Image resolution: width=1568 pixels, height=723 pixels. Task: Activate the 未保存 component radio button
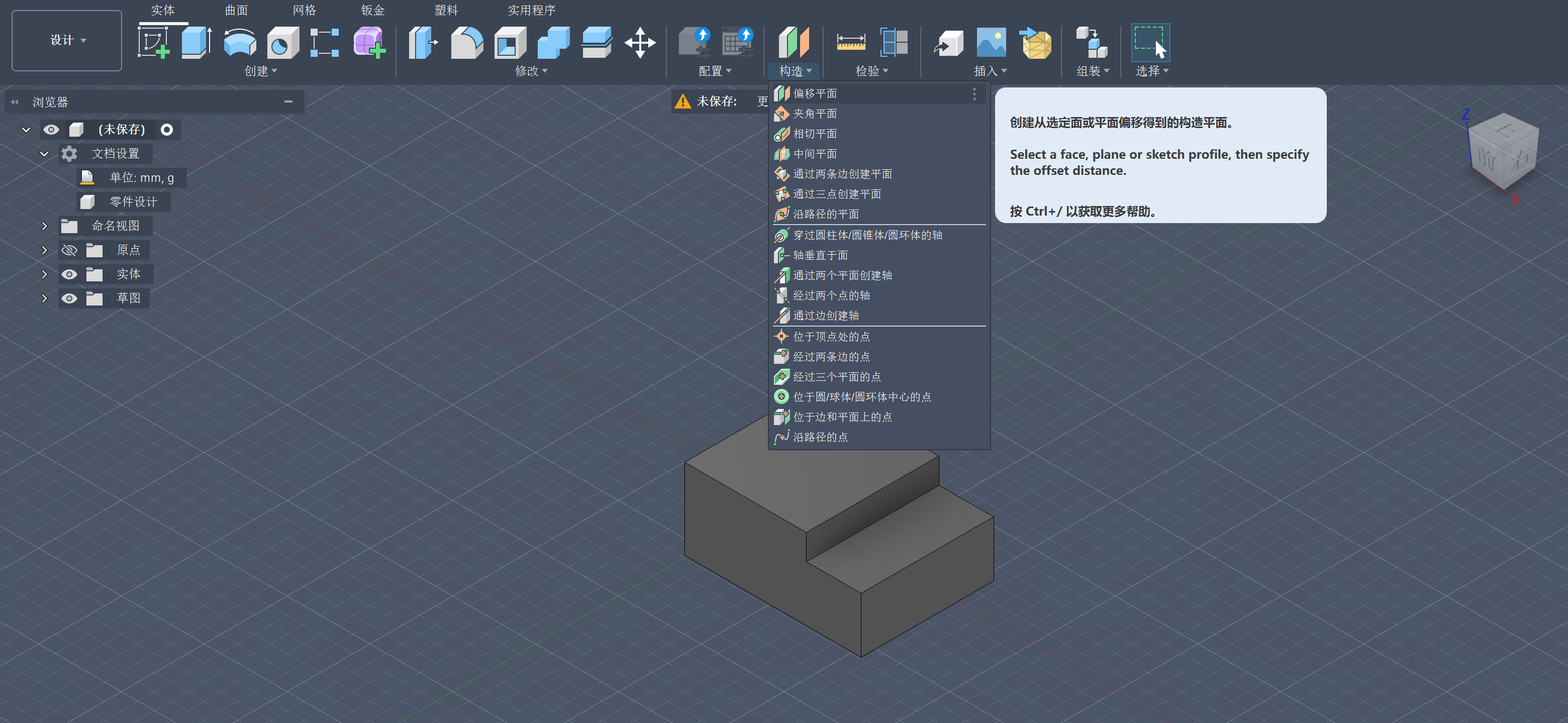coord(167,130)
